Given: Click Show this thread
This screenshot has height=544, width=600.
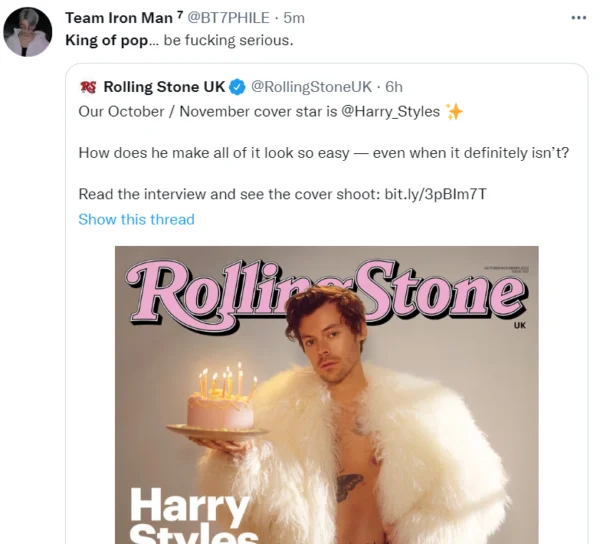Looking at the screenshot, I should pos(136,219).
